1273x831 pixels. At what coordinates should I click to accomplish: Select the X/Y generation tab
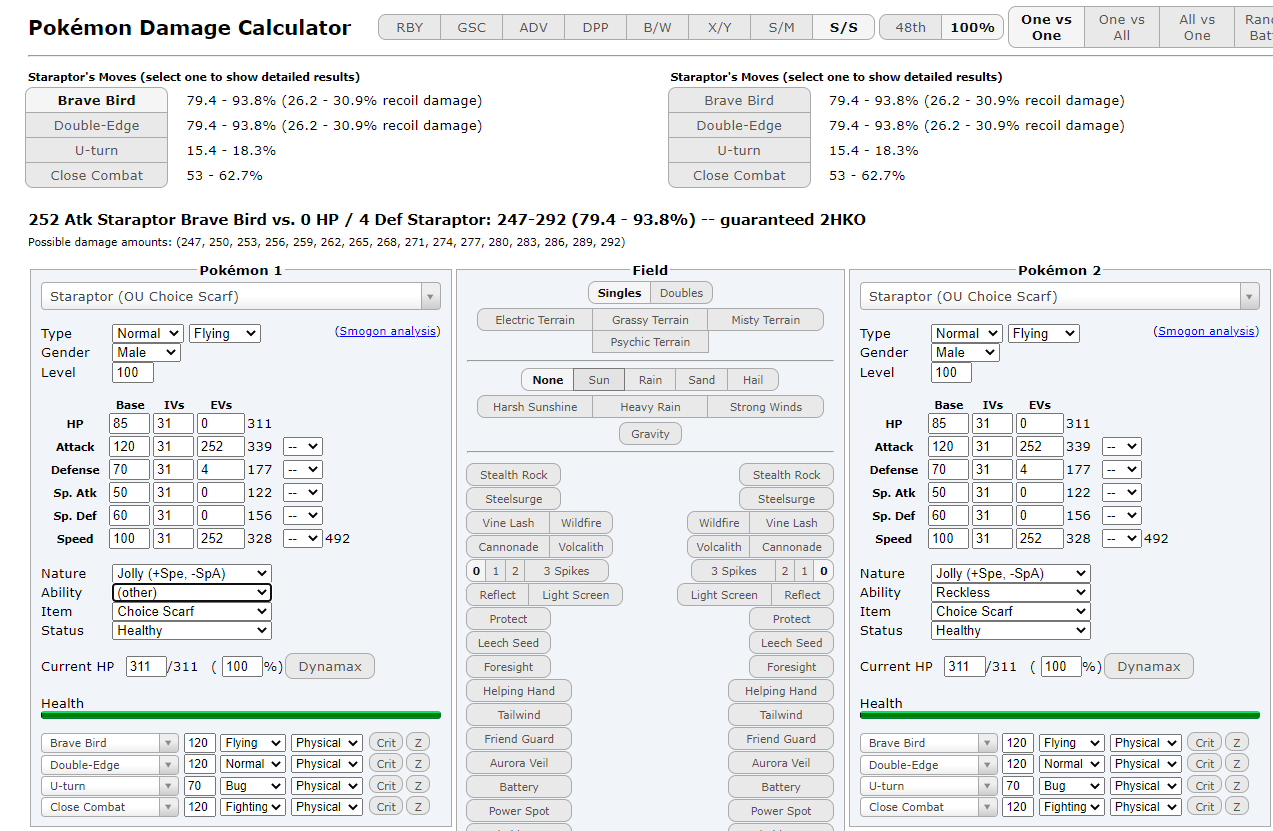pyautogui.click(x=720, y=27)
